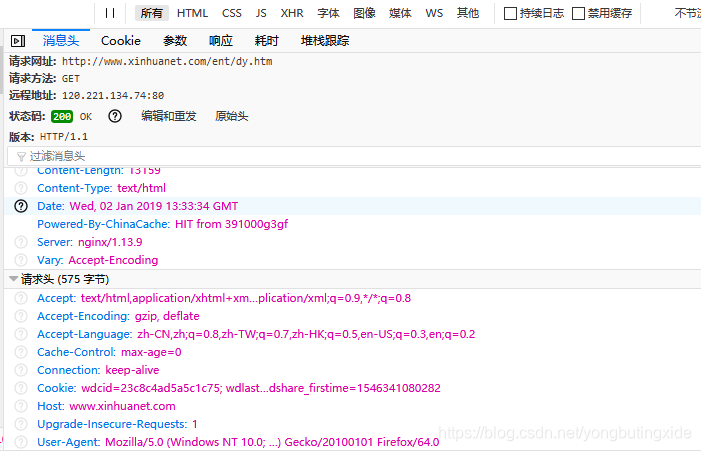Filter requests by 字体
The image size is (701, 451).
328,13
